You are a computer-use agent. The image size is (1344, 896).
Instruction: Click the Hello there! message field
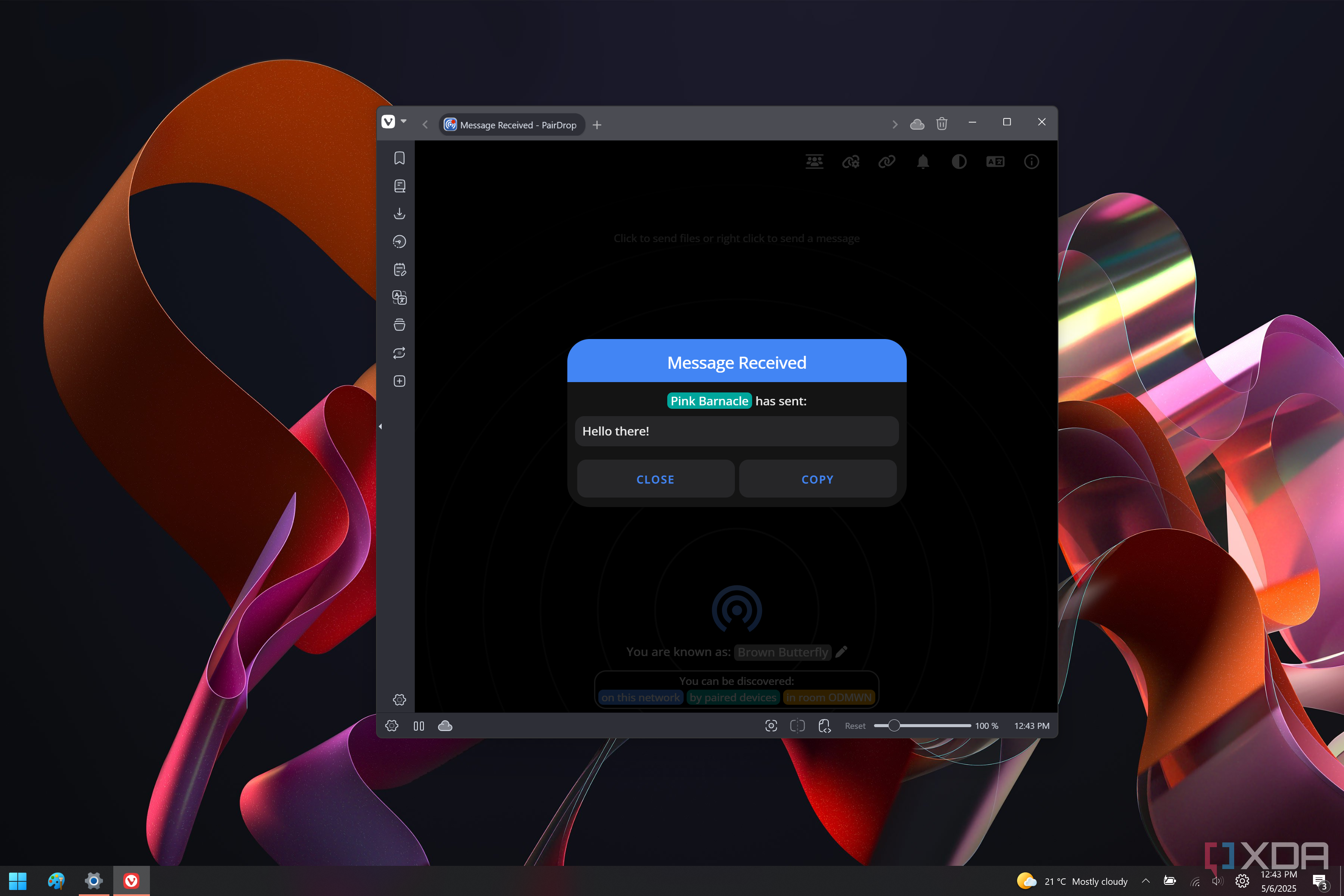point(737,431)
